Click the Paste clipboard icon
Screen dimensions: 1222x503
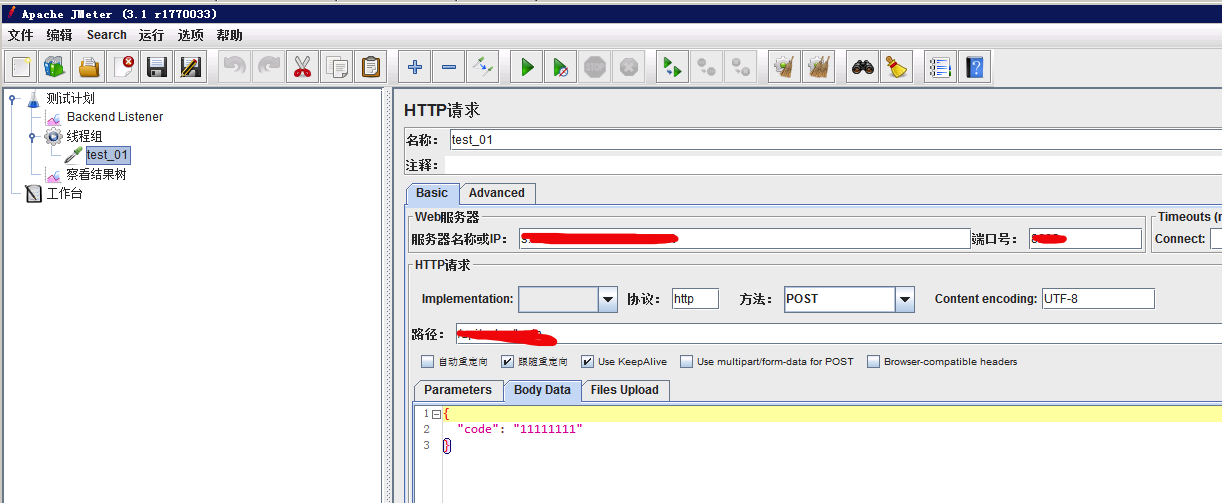click(371, 68)
